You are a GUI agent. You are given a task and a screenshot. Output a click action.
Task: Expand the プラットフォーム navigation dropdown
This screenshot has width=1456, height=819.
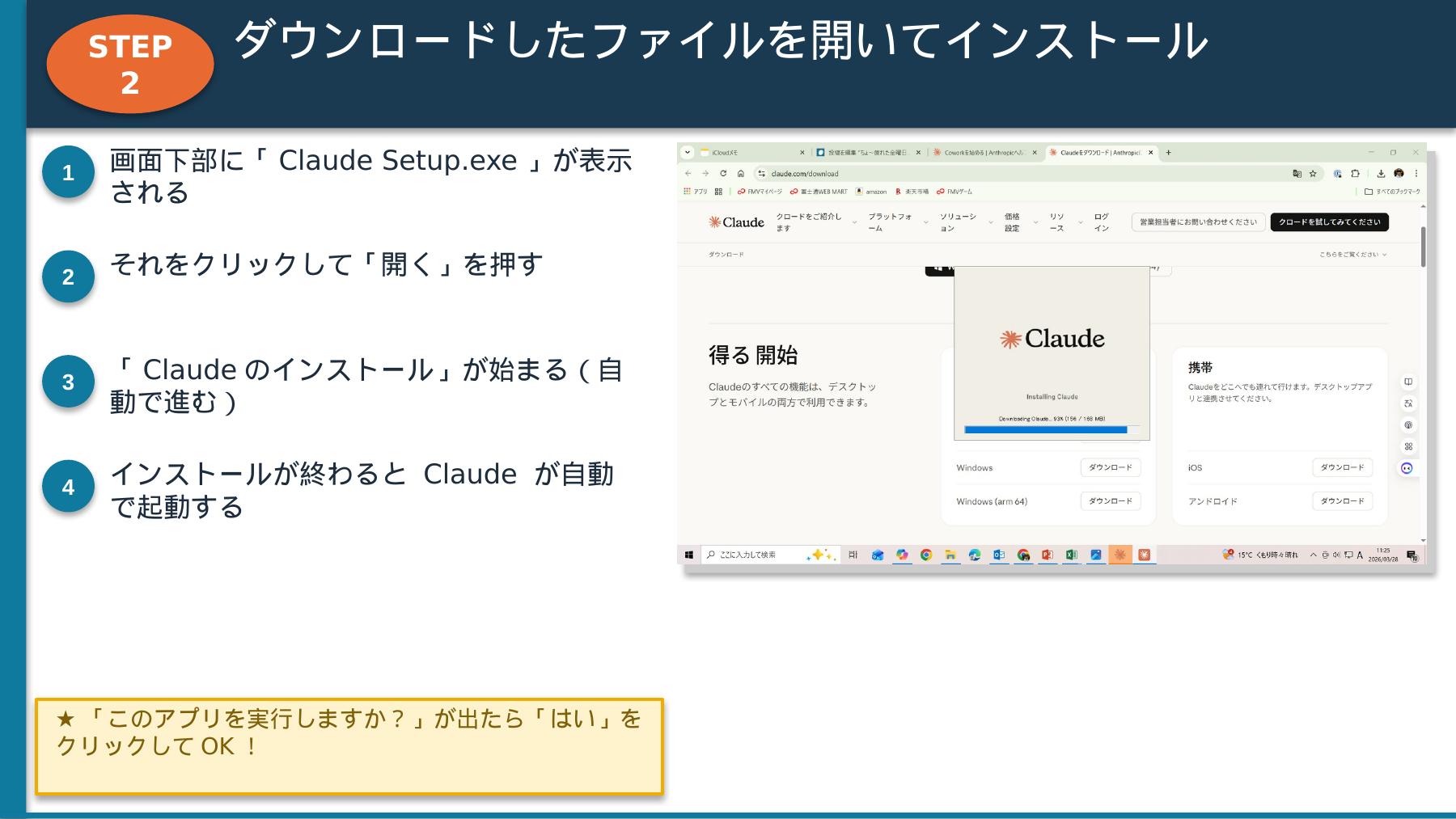(891, 222)
